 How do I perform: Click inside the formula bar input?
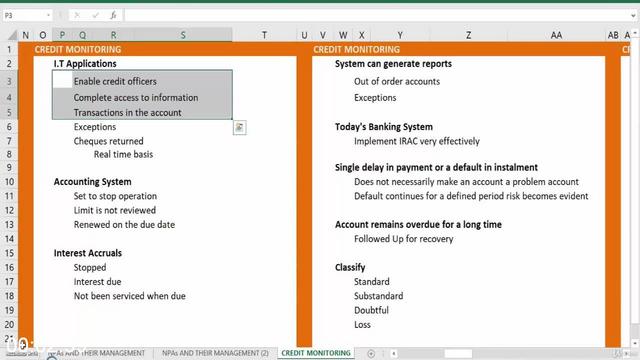pyautogui.click(x=378, y=16)
